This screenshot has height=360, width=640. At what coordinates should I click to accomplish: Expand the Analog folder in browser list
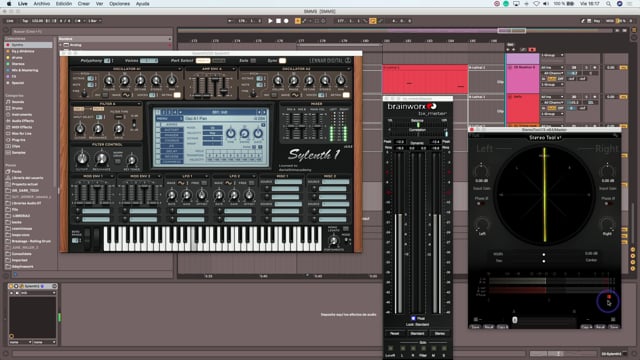coord(61,45)
